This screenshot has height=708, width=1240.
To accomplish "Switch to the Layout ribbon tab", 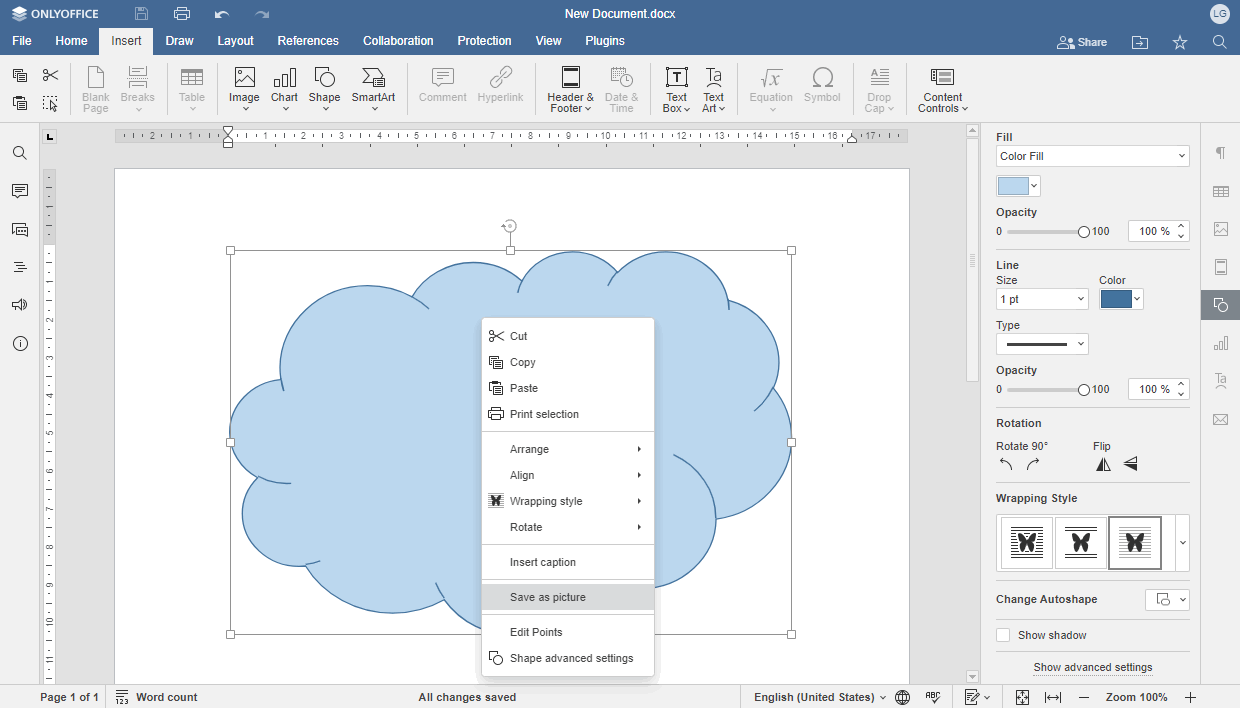I will pyautogui.click(x=235, y=41).
